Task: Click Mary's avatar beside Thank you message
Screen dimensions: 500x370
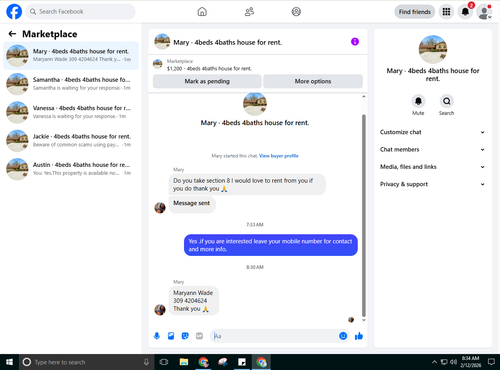Action: [160, 310]
